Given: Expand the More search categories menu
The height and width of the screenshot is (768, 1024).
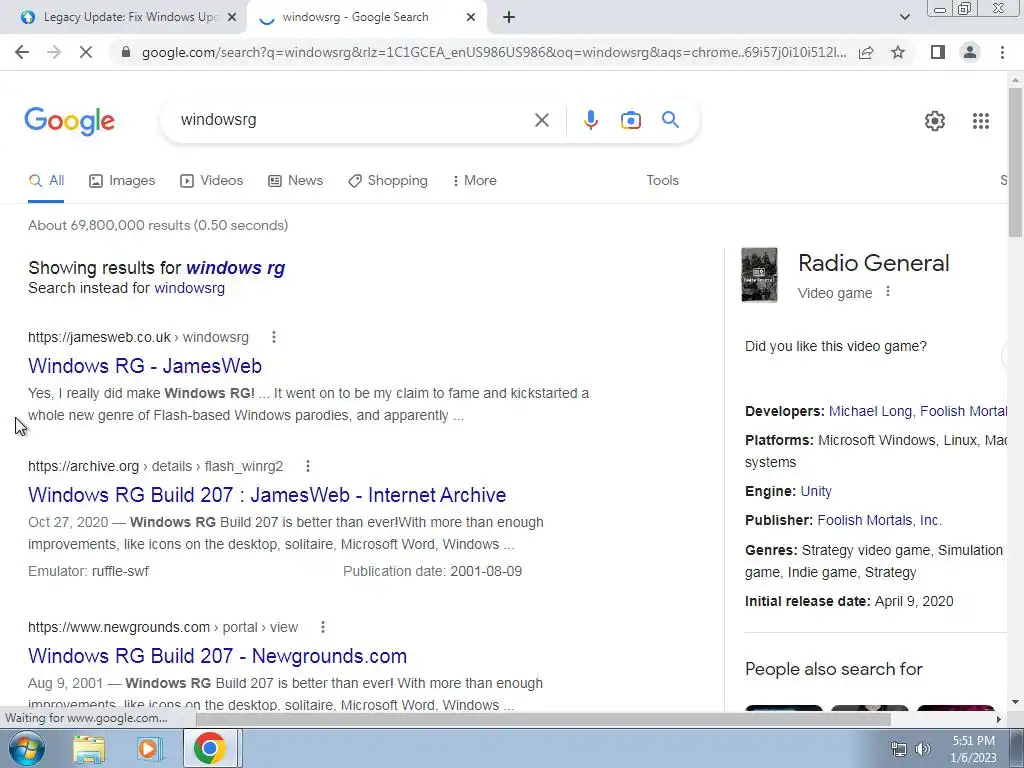Looking at the screenshot, I should [x=475, y=181].
